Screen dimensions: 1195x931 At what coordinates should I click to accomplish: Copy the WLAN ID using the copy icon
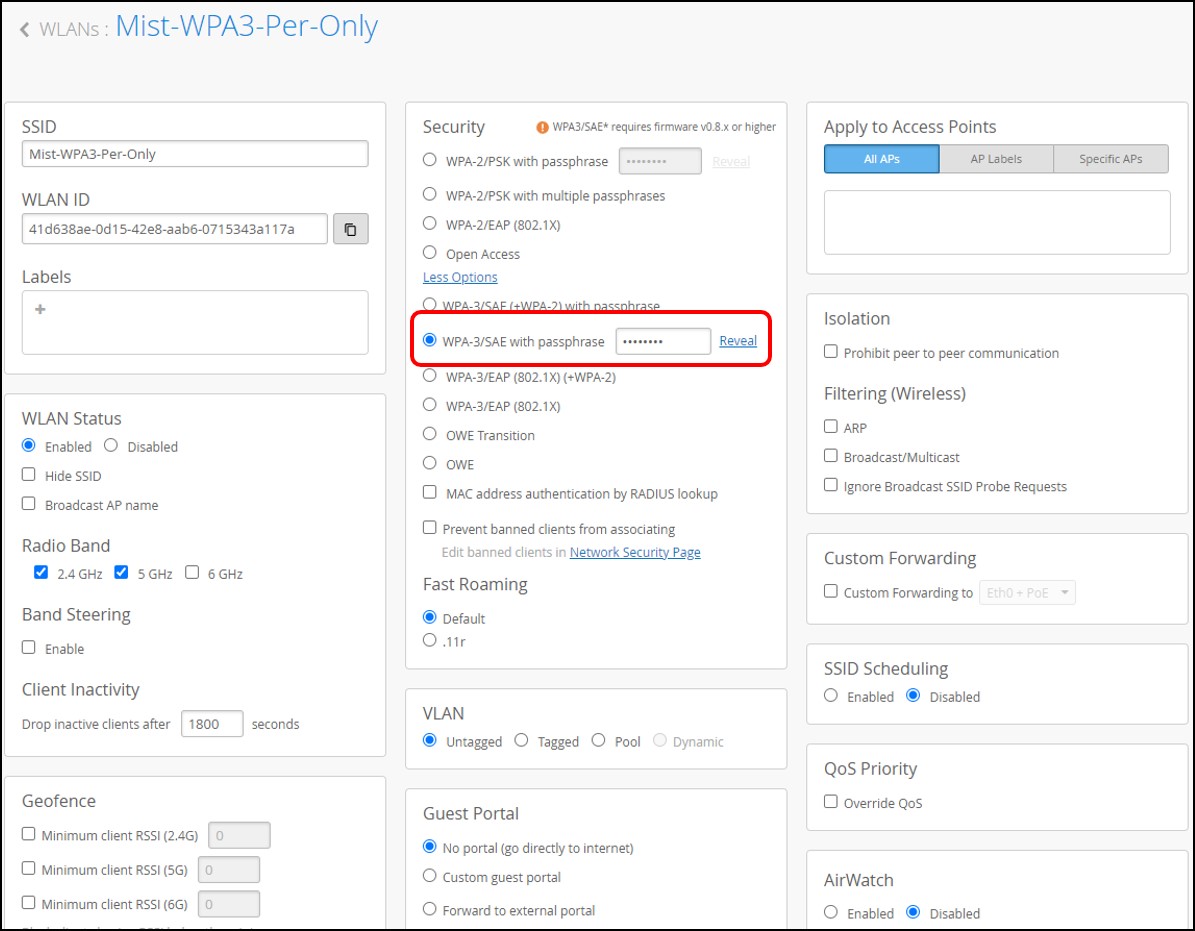click(x=349, y=228)
